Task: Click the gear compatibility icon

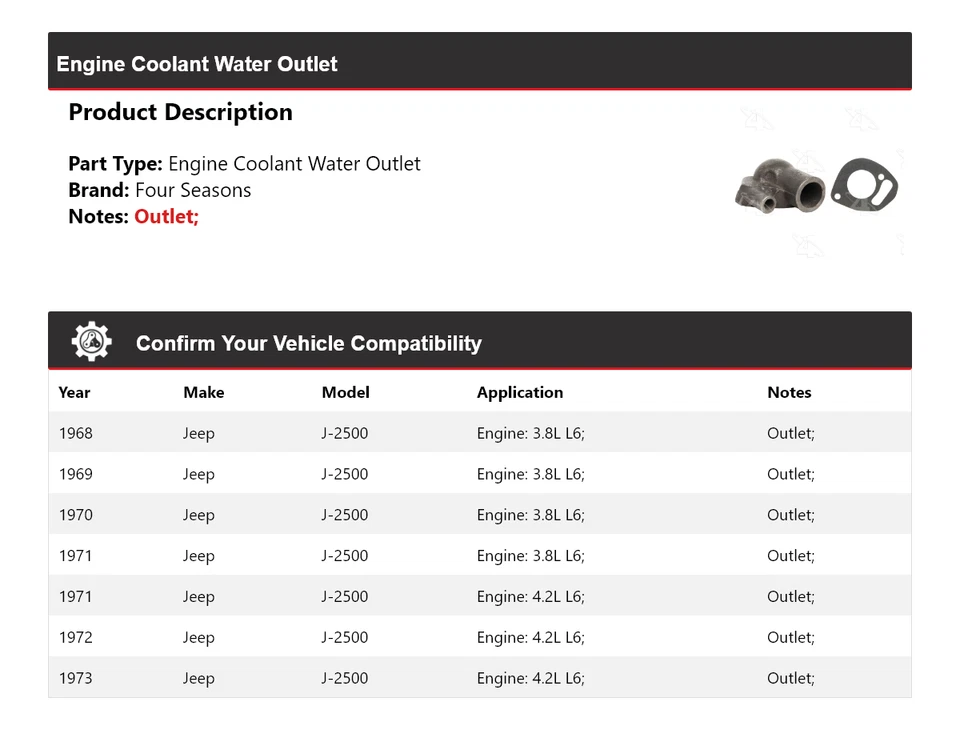Action: [x=91, y=342]
